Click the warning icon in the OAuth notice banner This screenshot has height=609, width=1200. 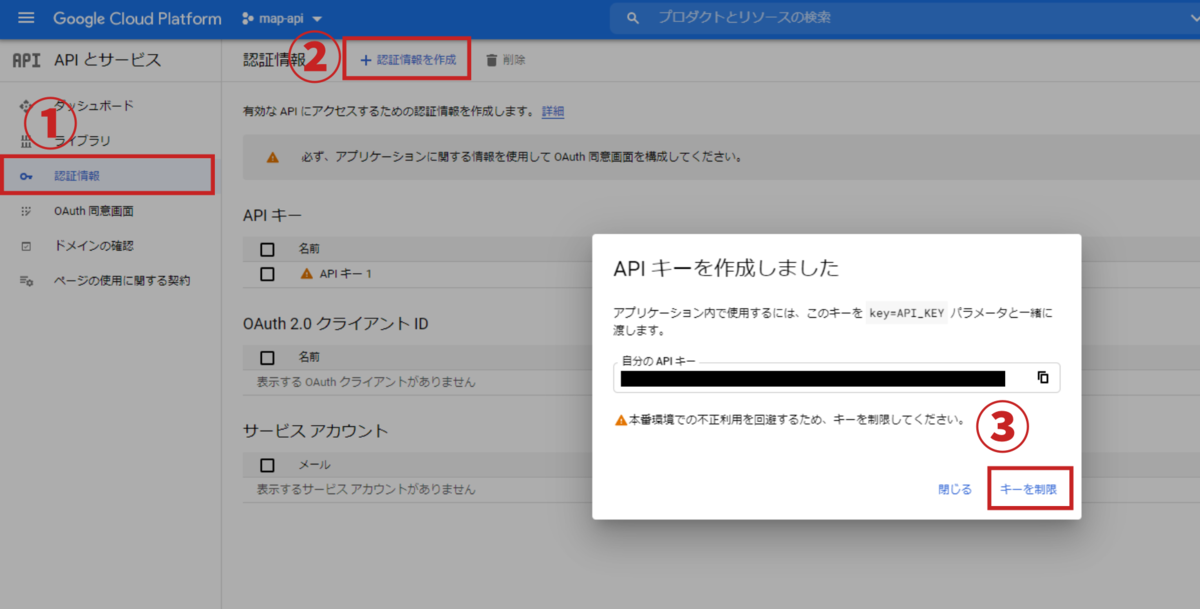click(x=272, y=157)
